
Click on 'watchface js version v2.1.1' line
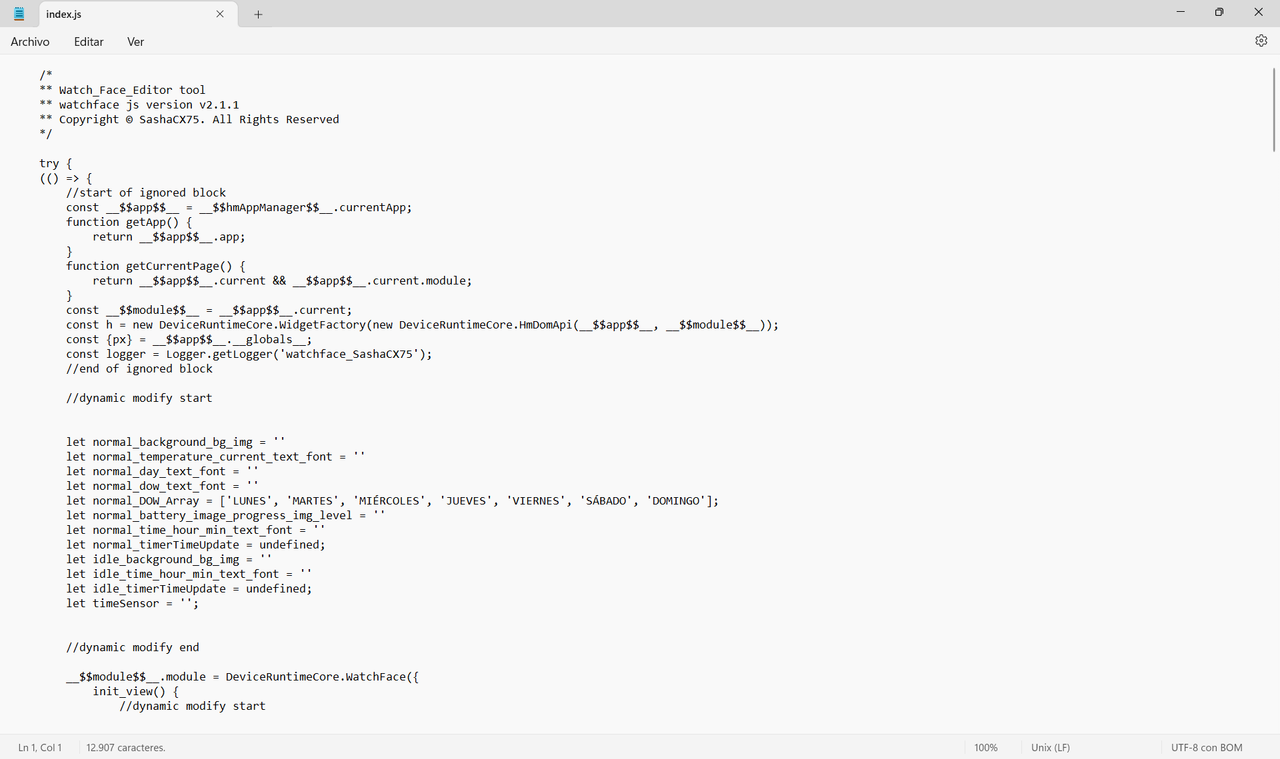[139, 104]
